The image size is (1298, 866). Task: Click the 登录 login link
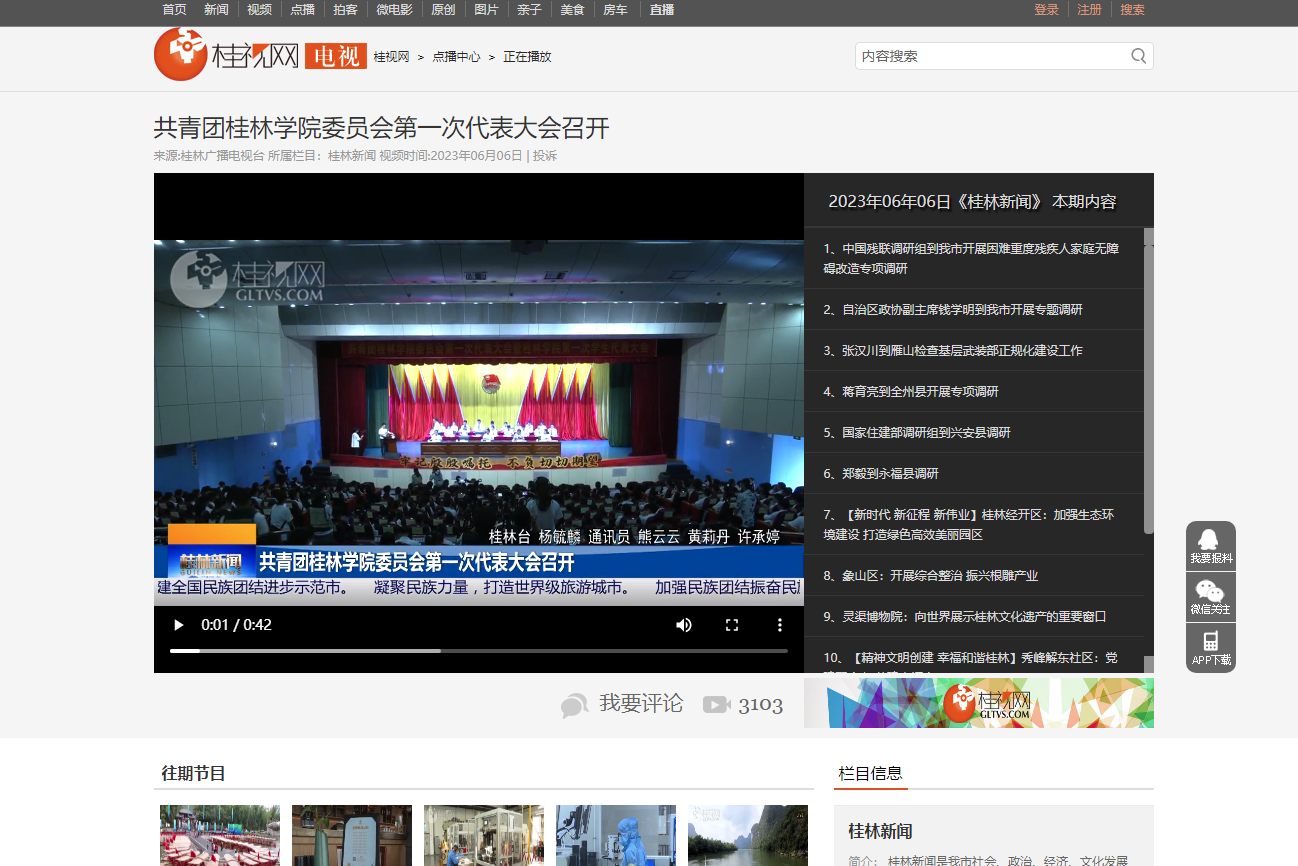click(1046, 10)
